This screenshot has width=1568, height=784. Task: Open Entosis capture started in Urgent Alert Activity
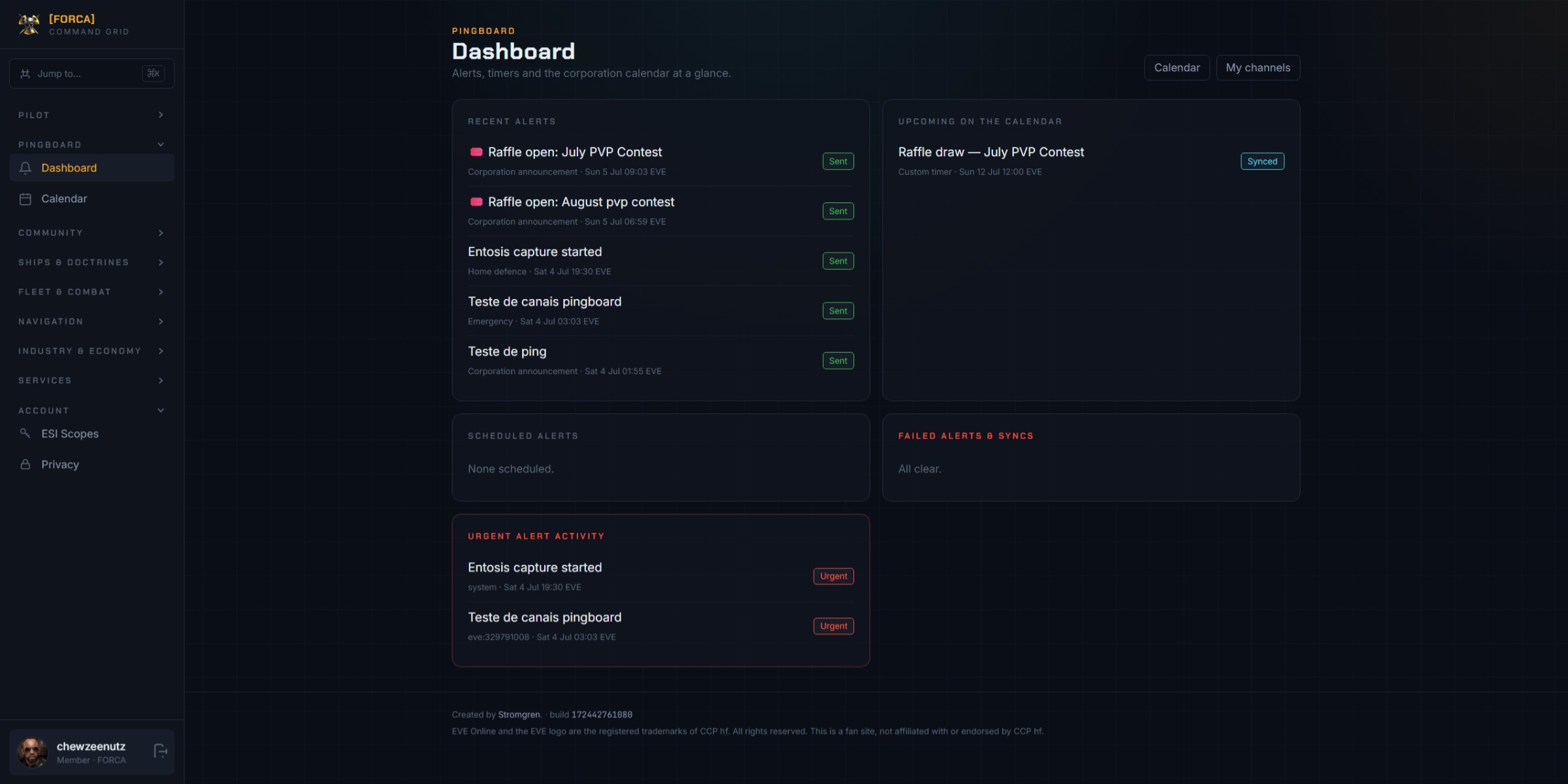pyautogui.click(x=534, y=567)
